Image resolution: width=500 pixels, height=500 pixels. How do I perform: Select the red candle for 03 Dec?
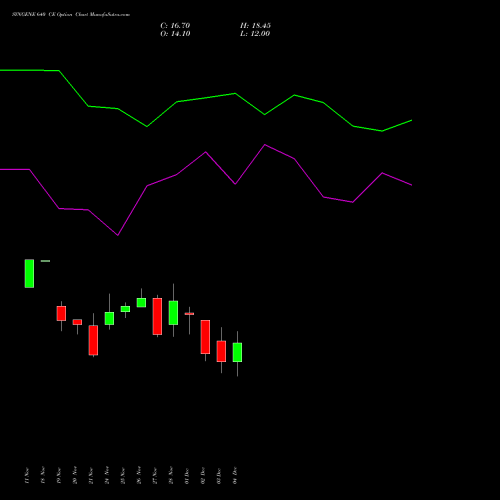(221, 351)
